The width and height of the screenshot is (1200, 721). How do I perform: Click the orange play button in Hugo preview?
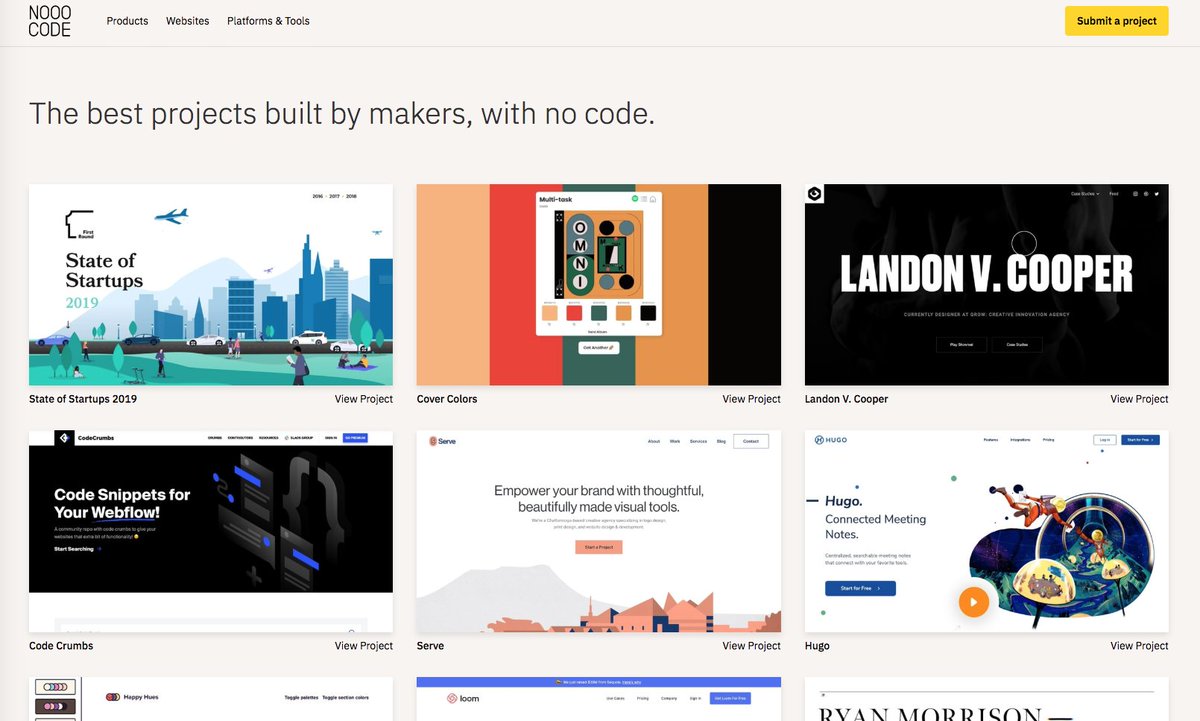point(973,601)
